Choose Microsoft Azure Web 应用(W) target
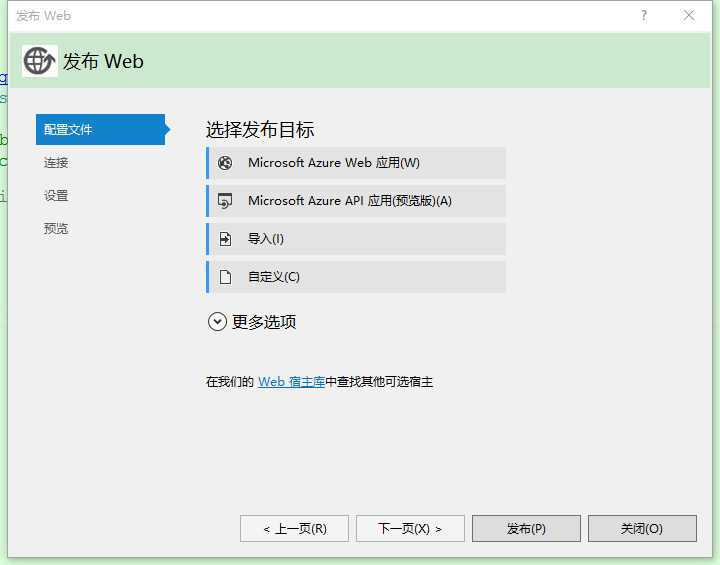Screen dimensions: 720x565 point(356,163)
